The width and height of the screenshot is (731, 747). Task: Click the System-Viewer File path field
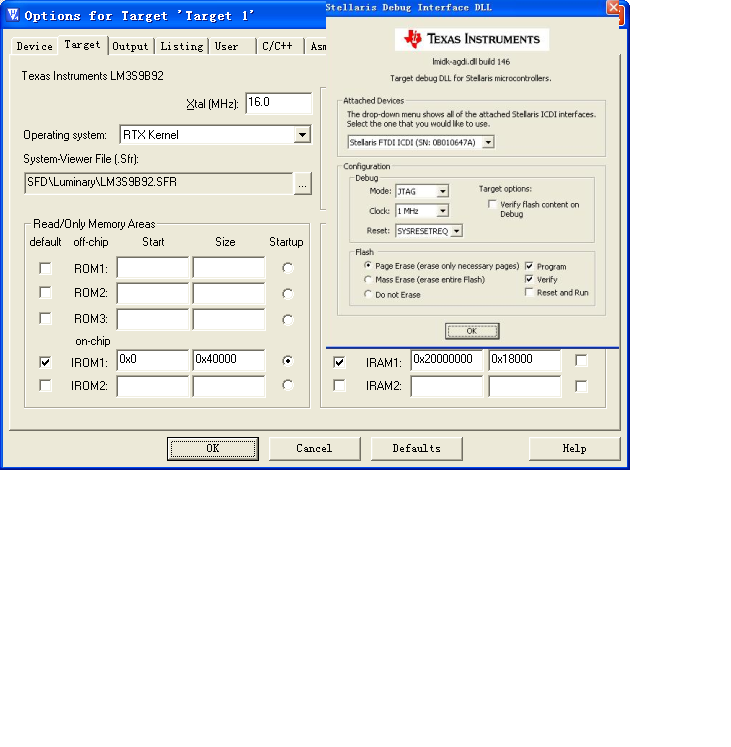click(159, 183)
